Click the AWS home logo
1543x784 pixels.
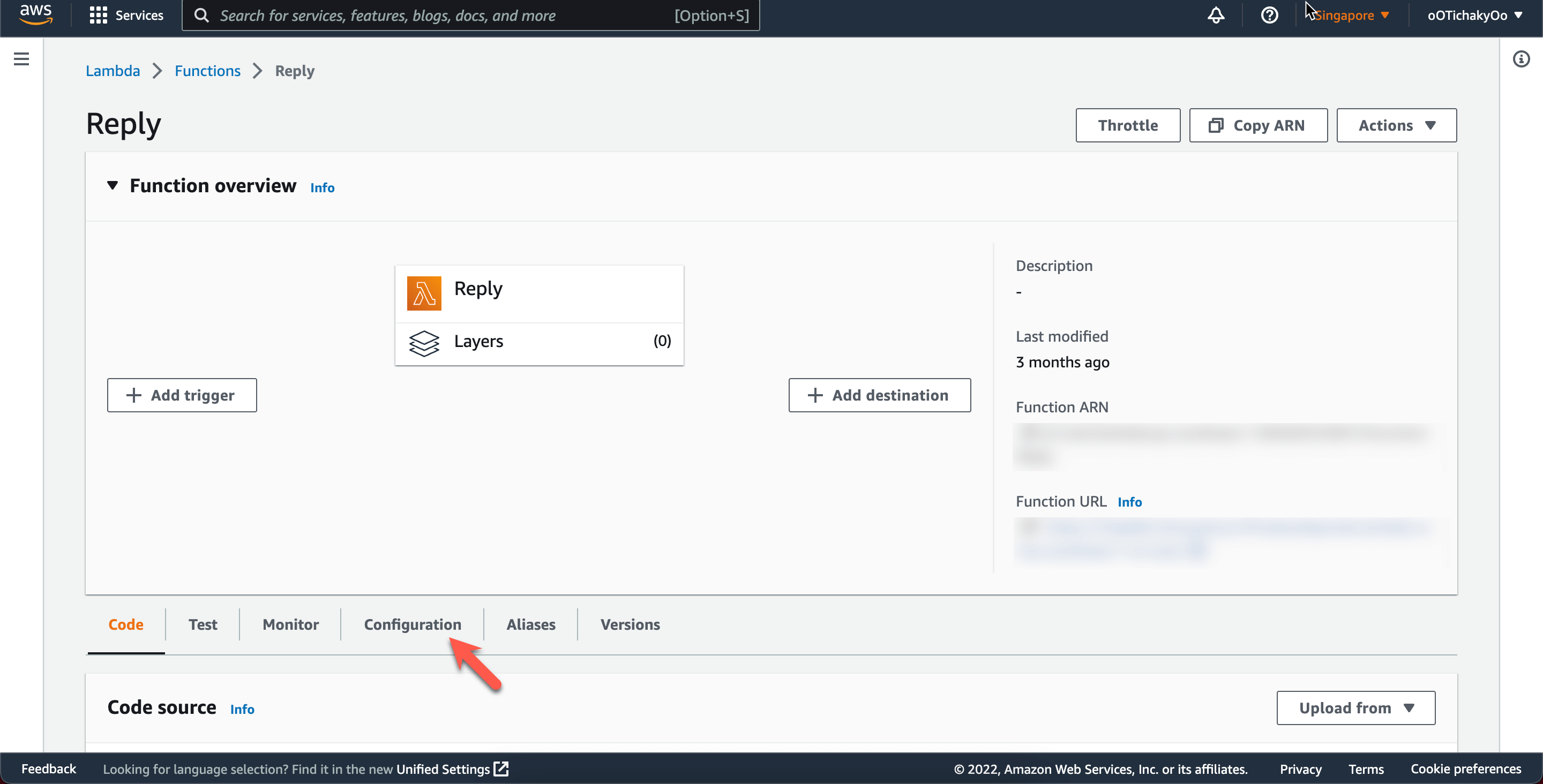click(35, 15)
